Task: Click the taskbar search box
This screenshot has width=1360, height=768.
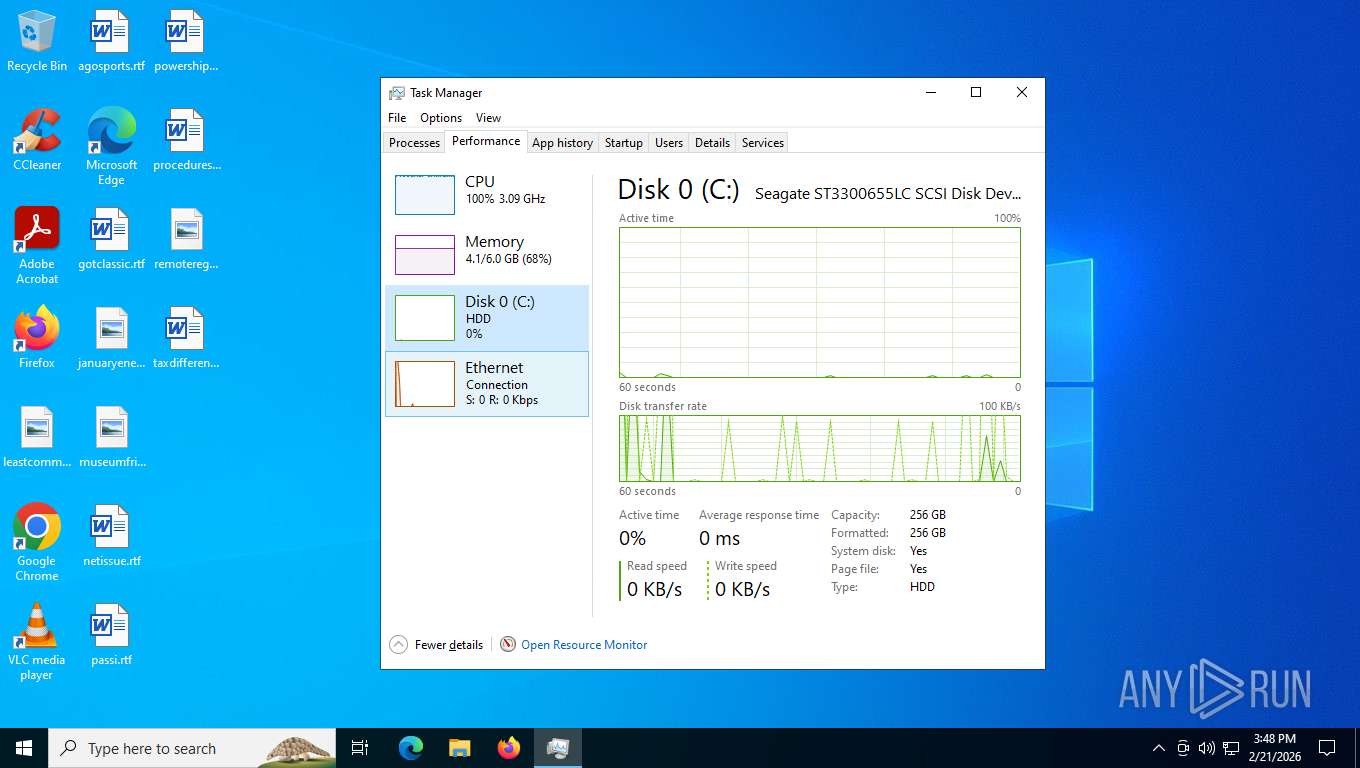Action: coord(192,748)
